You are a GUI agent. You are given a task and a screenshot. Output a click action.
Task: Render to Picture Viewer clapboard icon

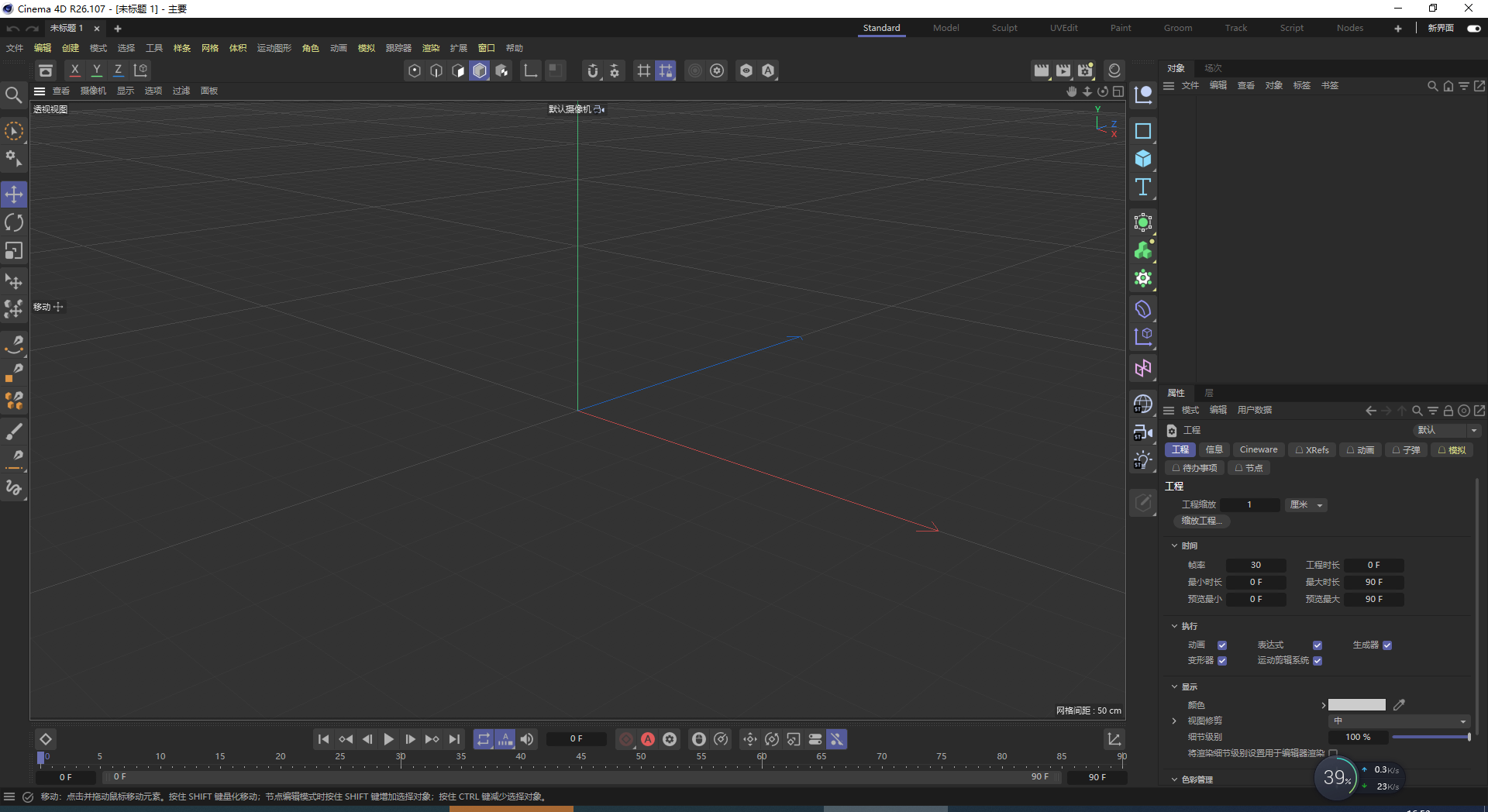1063,71
